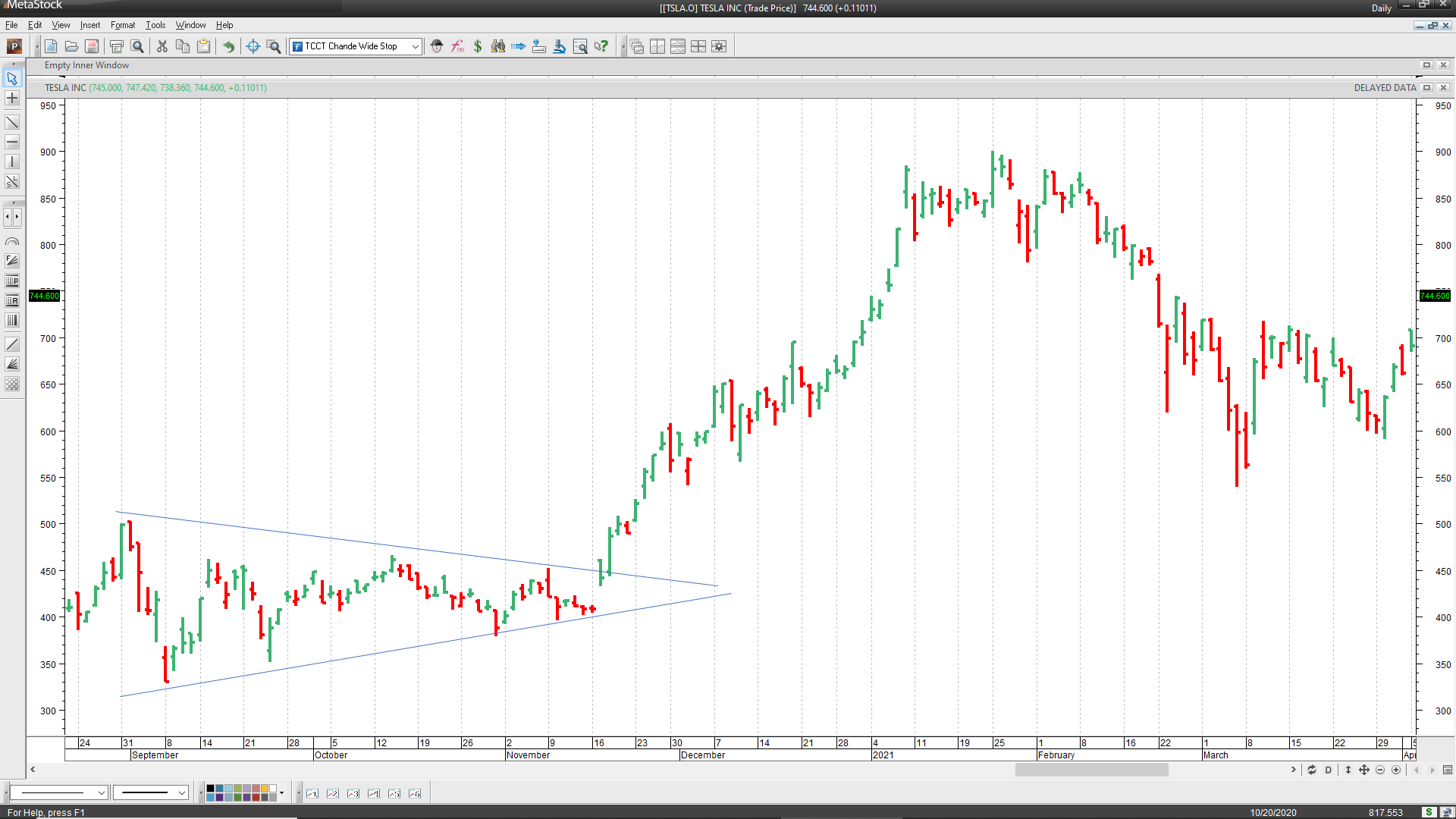Click the status bar network computer icon

pyautogui.click(x=1446, y=812)
